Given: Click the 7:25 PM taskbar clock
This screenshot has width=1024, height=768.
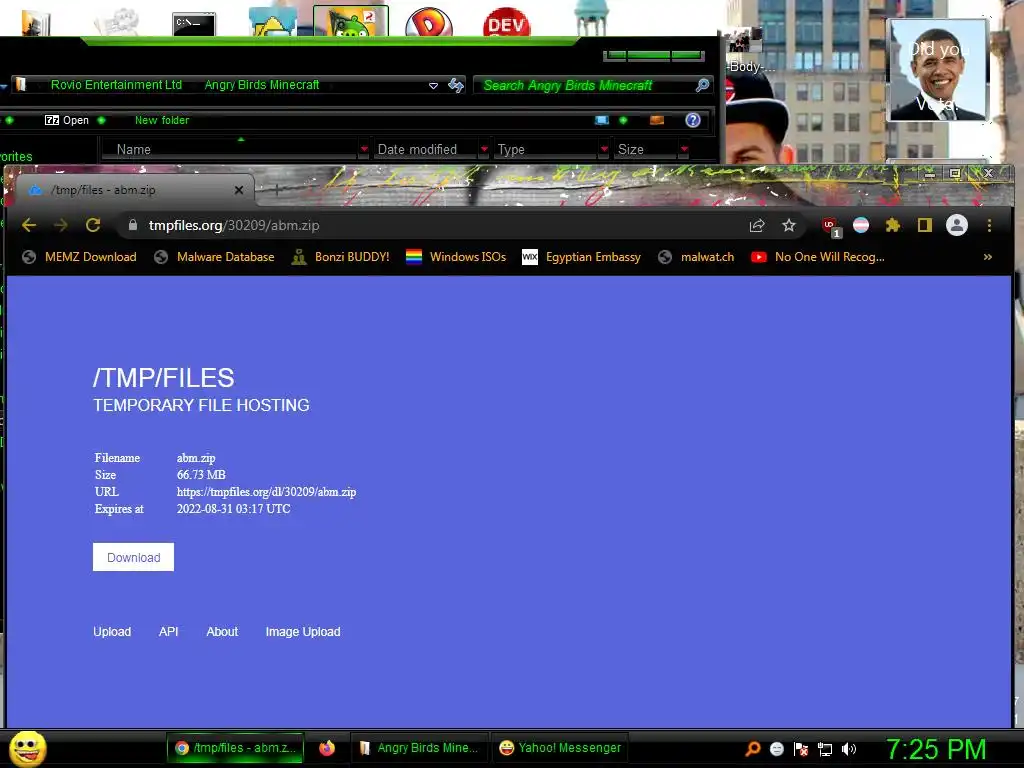Looking at the screenshot, I should [x=936, y=749].
